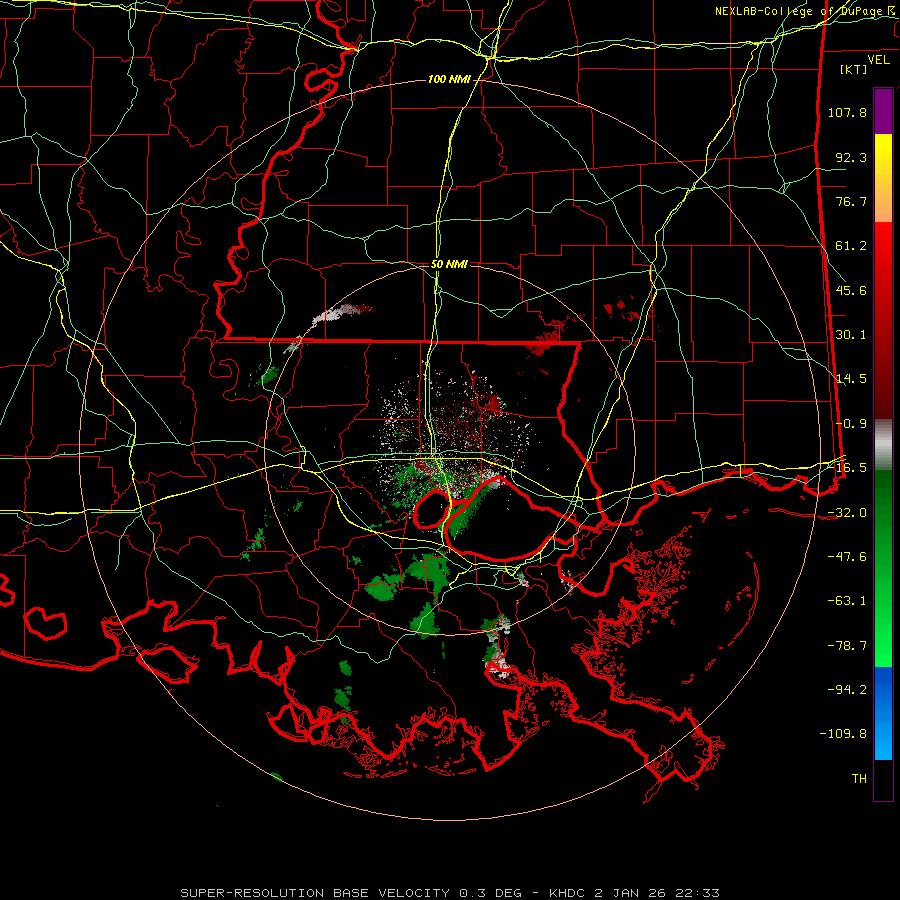Click the "NEXLAB-College of DuPage" credit text
The height and width of the screenshot is (900, 900).
pyautogui.click(x=801, y=11)
